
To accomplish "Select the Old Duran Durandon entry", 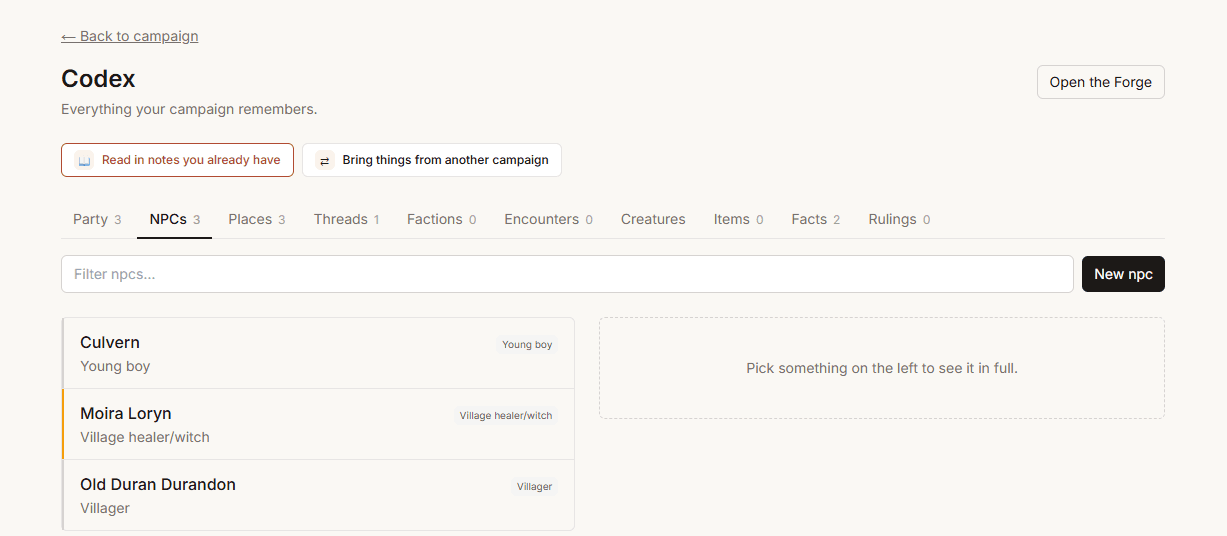I will pos(318,495).
